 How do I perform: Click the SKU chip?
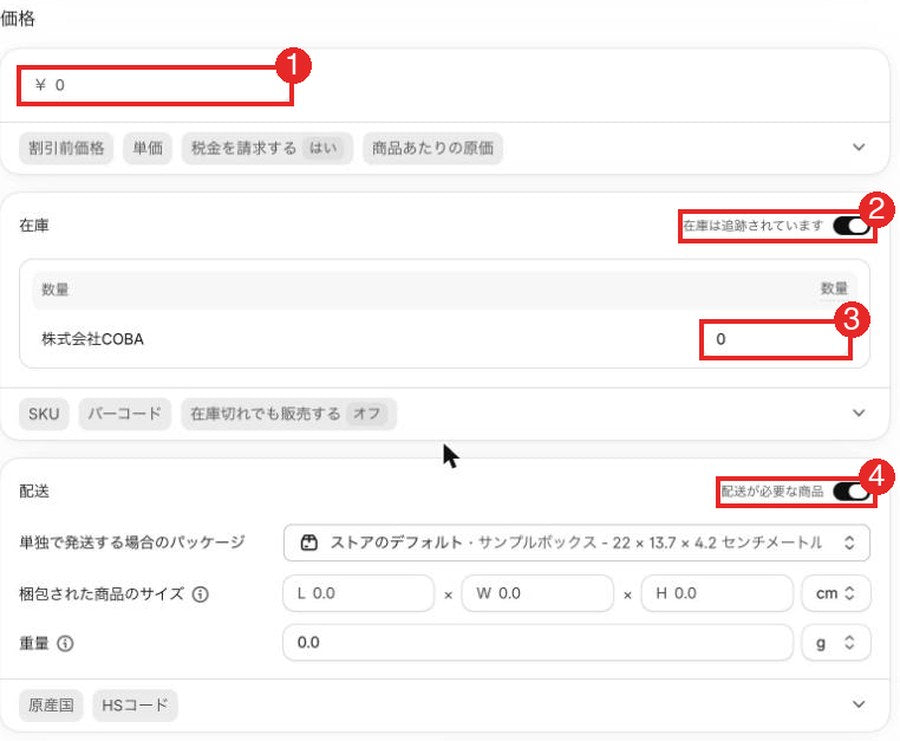pyautogui.click(x=44, y=414)
